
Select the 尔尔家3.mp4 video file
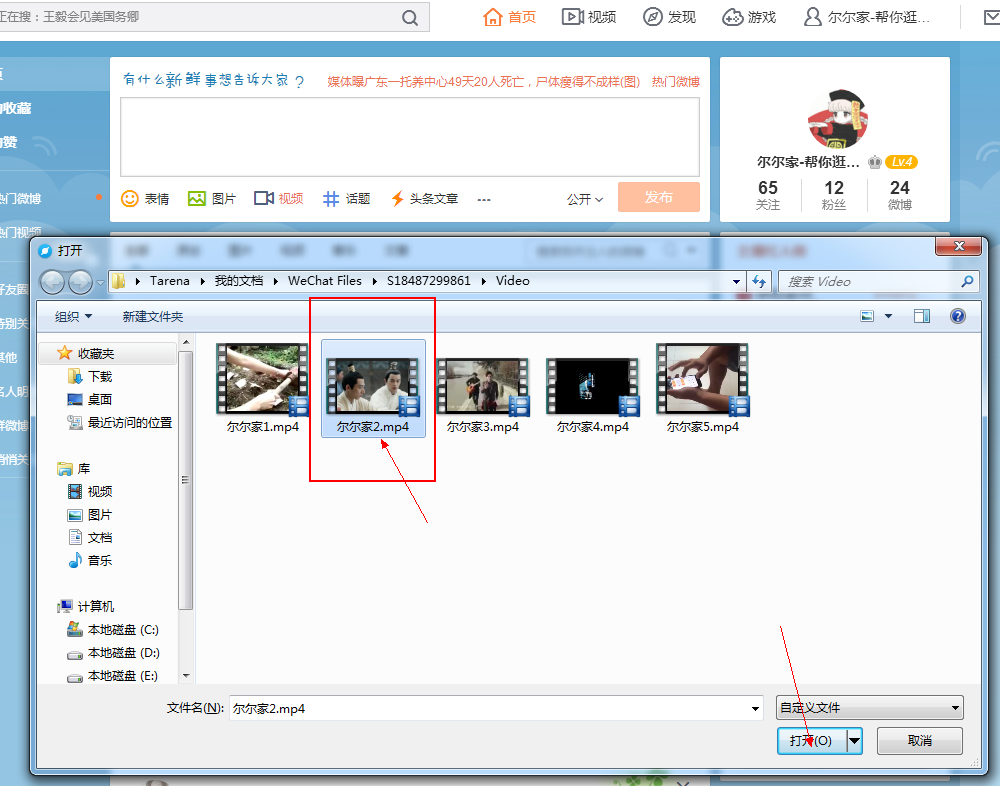pyautogui.click(x=483, y=394)
